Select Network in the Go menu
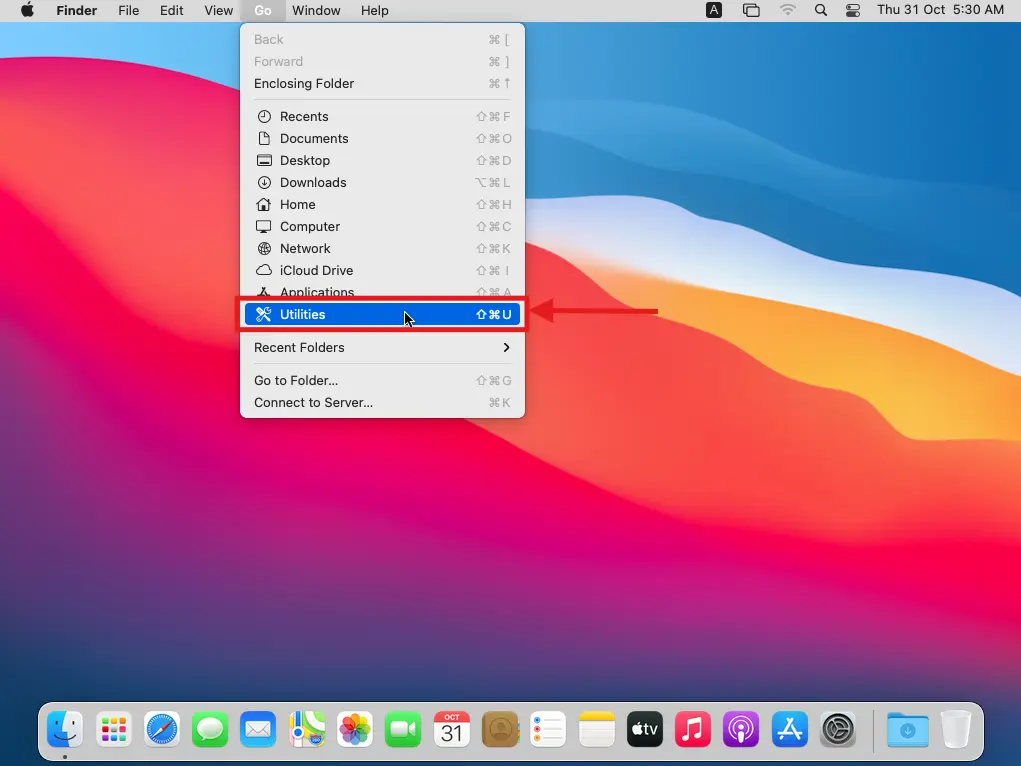This screenshot has height=766, width=1021. (382, 249)
